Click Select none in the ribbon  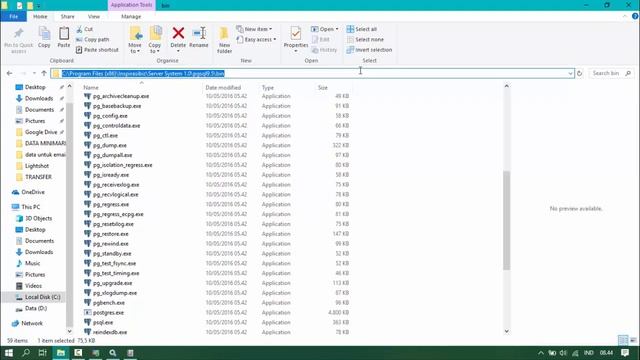[x=365, y=40]
